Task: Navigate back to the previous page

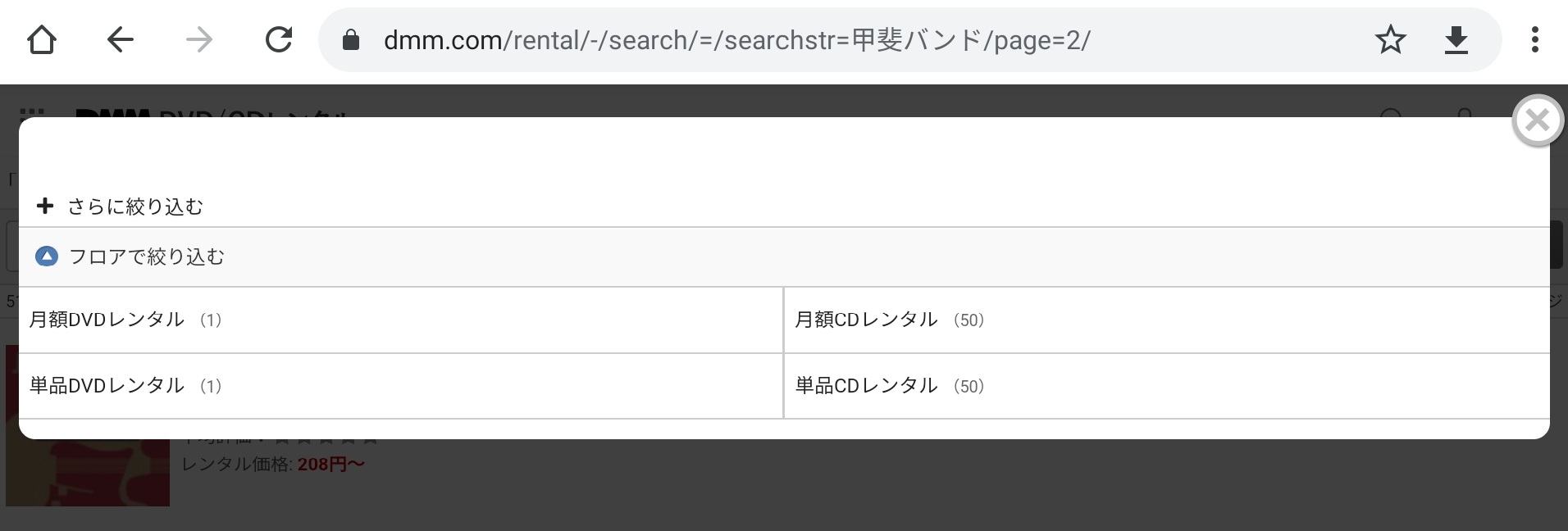Action: tap(120, 39)
